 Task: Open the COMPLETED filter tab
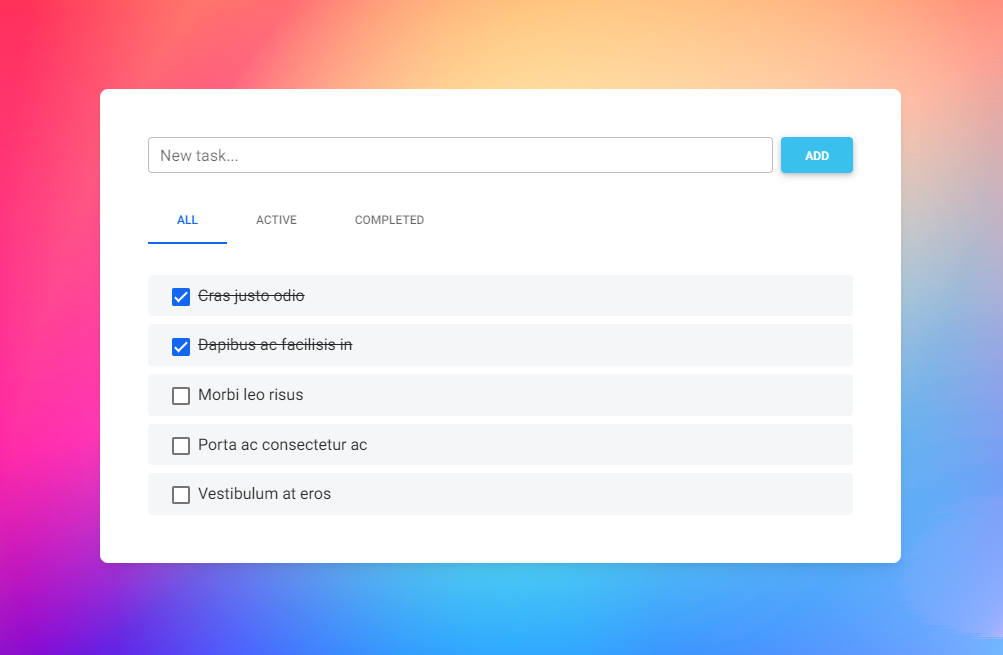389,219
